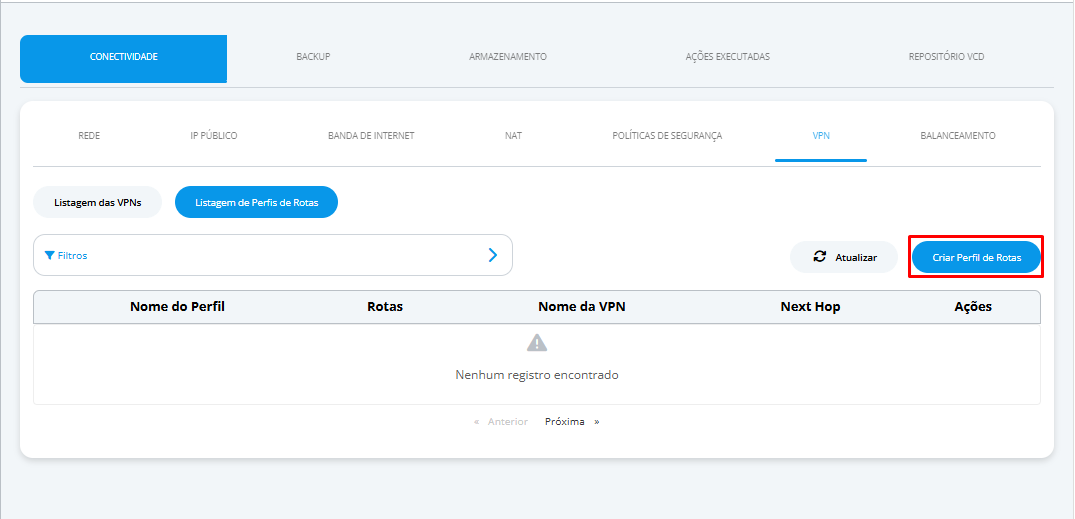Click the refresh arrows icon
Viewport: 1075px width, 519px height.
tap(820, 257)
